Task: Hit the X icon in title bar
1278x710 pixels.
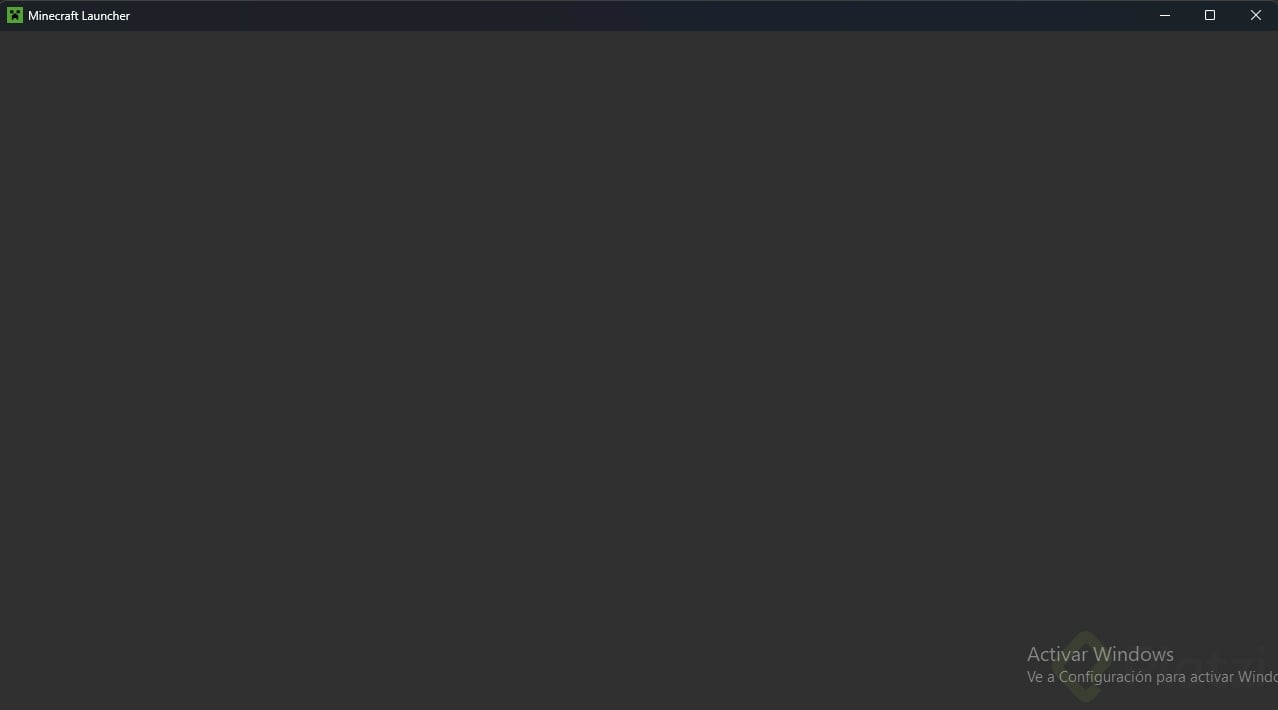Action: (1256, 15)
